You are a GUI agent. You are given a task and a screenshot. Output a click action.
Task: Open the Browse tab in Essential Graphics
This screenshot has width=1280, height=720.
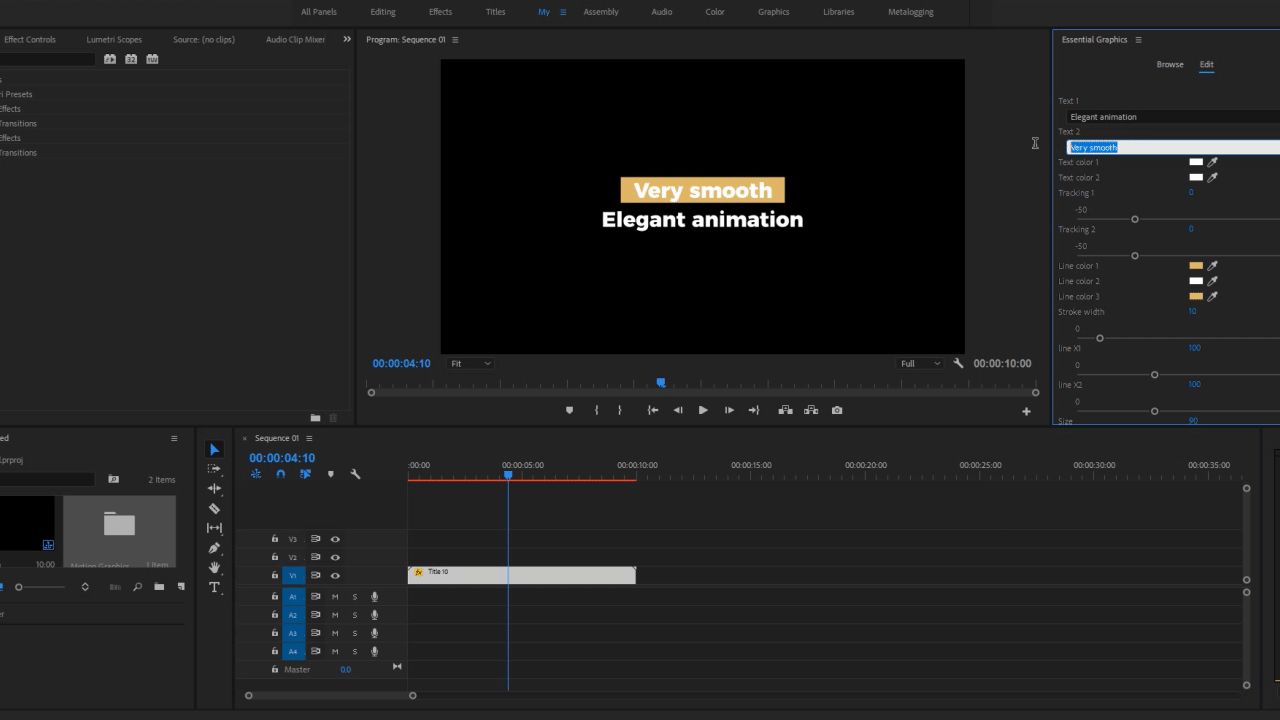(x=1170, y=64)
